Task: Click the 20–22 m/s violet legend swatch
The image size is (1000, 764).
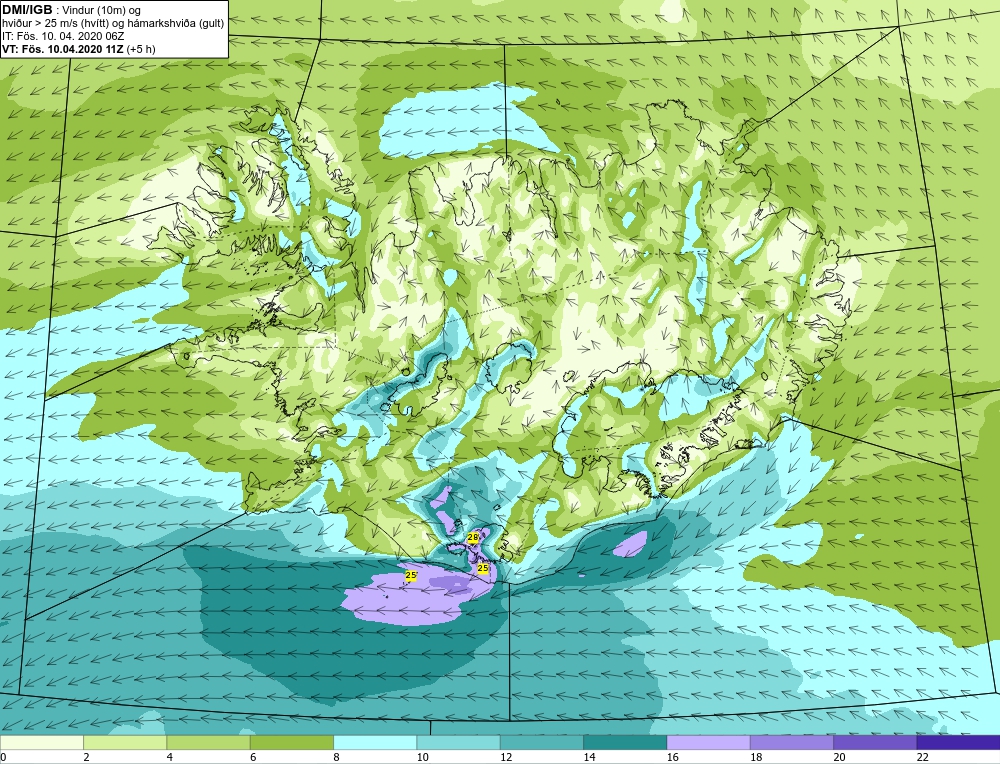Action: [x=875, y=742]
